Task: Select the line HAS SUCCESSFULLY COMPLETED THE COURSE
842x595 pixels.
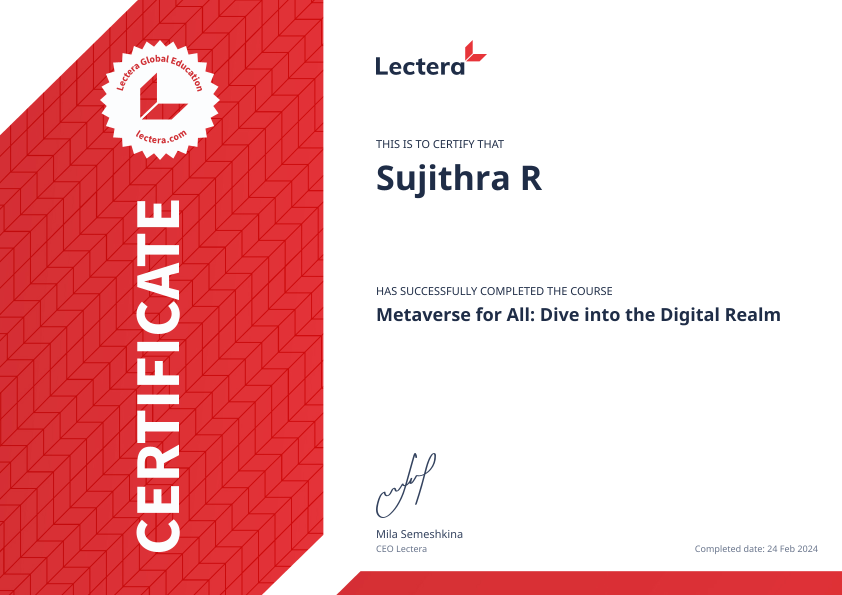Action: (x=493, y=291)
